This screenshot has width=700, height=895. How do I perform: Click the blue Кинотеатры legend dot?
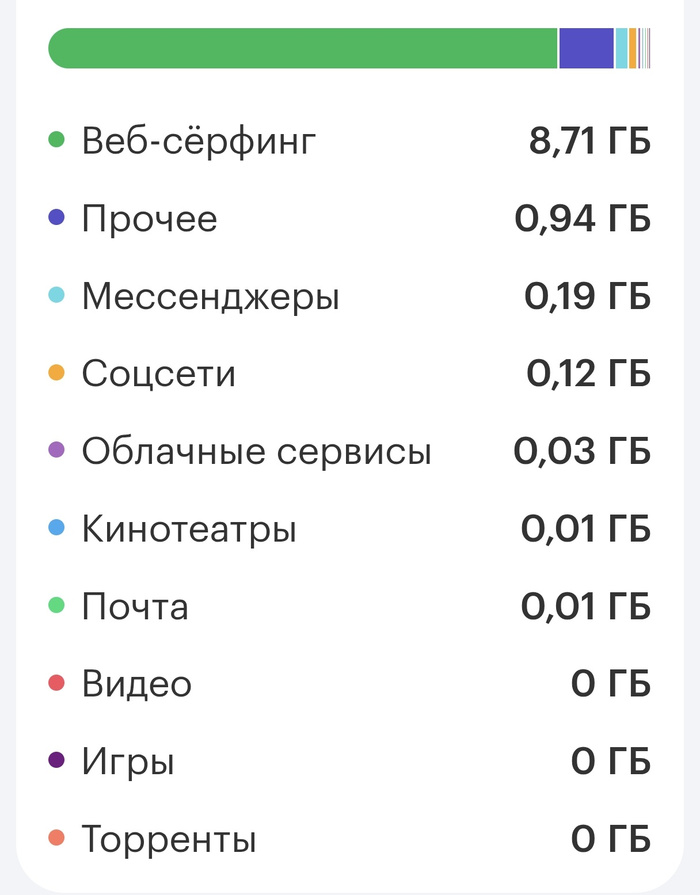[56, 528]
